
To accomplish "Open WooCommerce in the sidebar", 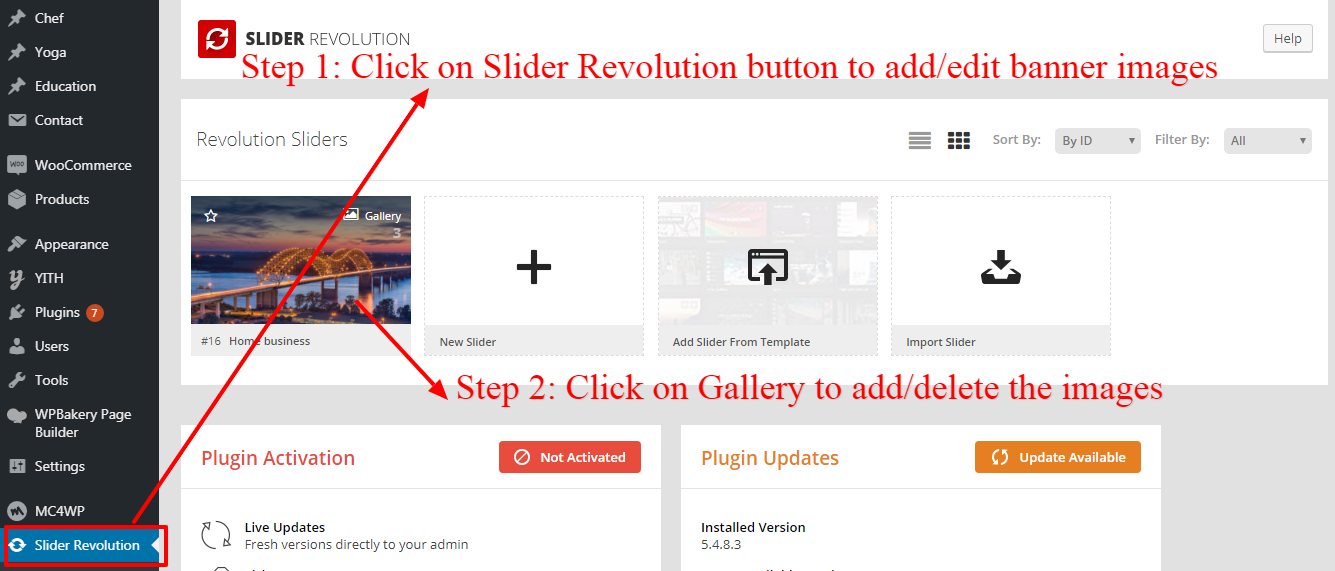I will [80, 165].
